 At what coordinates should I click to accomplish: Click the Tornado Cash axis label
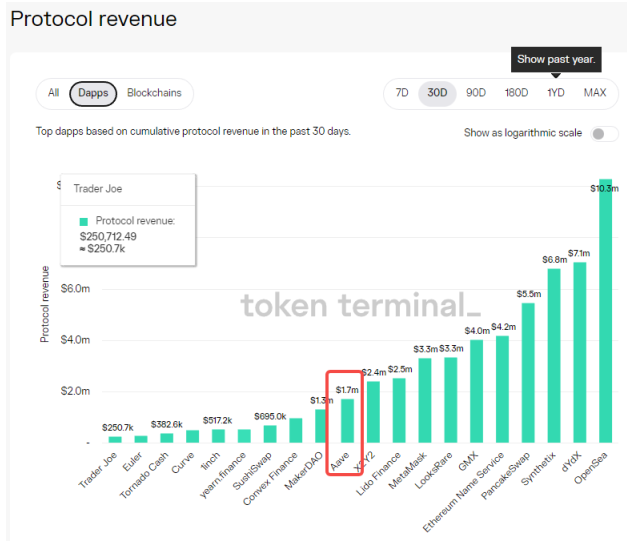tap(144, 475)
